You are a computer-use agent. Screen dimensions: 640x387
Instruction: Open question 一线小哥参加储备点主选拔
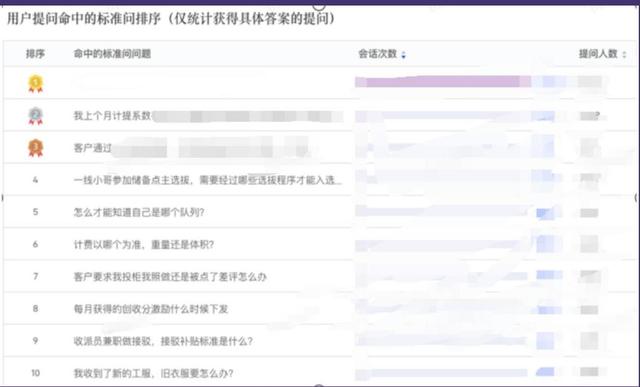pyautogui.click(x=208, y=180)
